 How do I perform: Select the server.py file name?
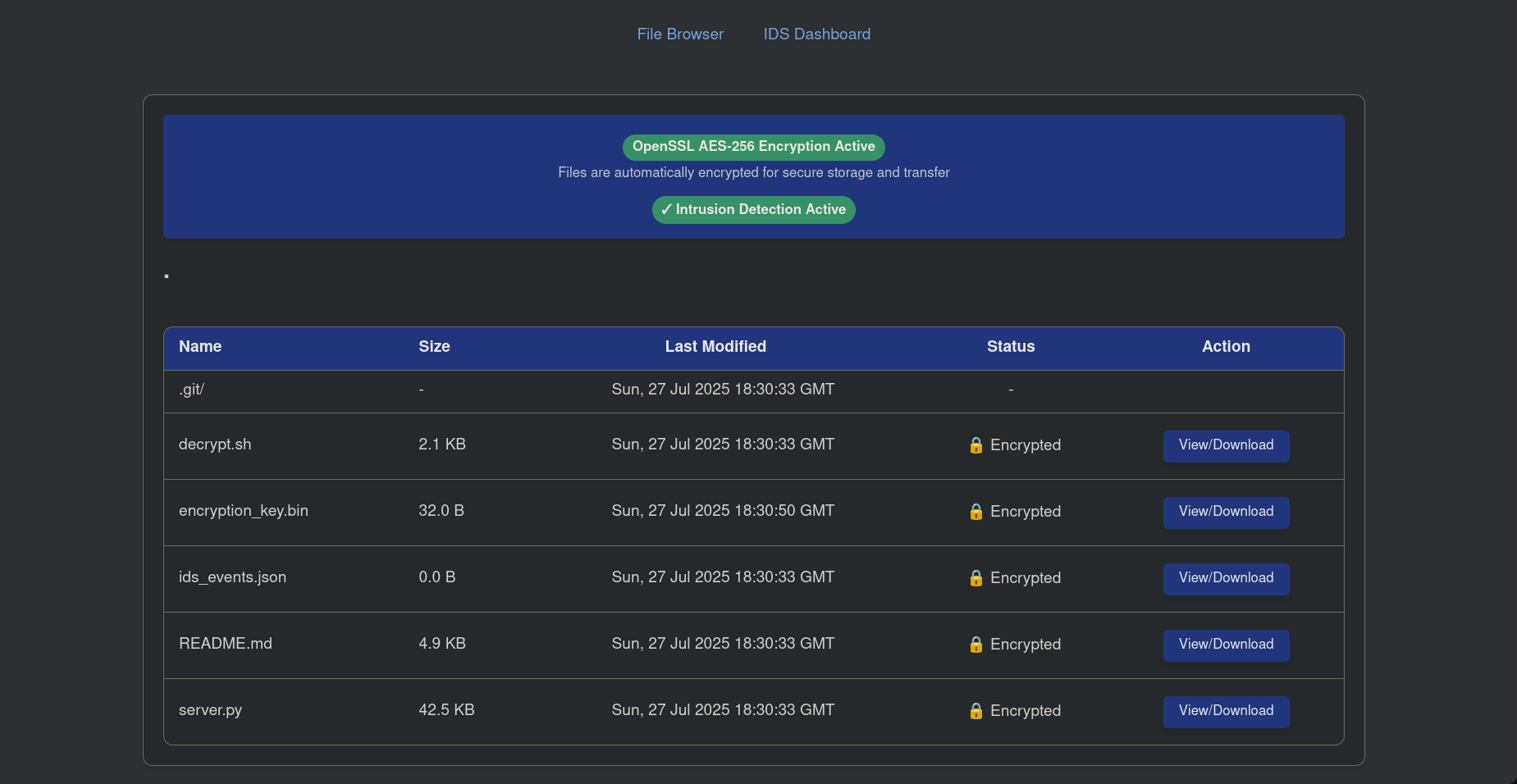[210, 710]
